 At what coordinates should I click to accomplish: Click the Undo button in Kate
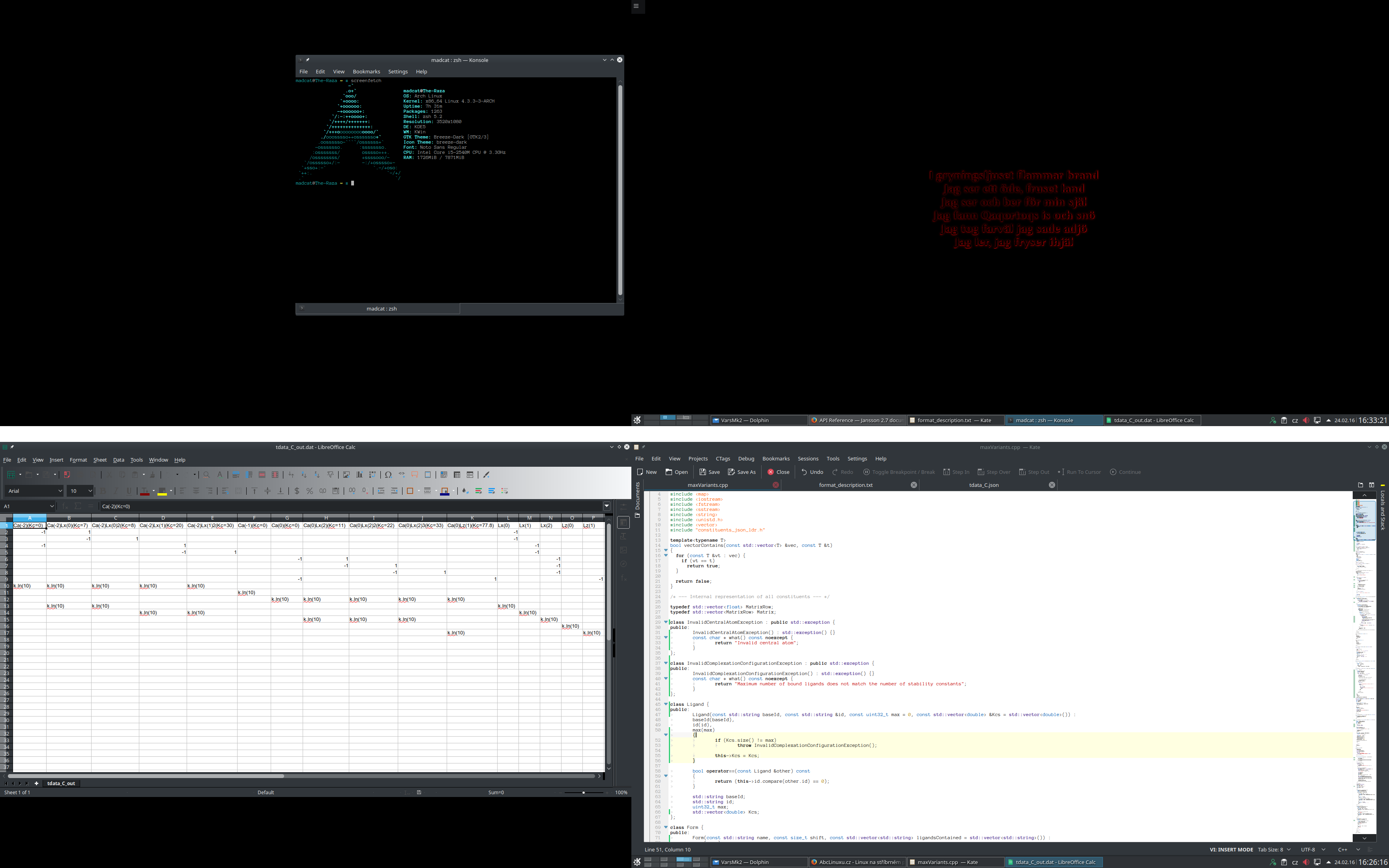812,472
